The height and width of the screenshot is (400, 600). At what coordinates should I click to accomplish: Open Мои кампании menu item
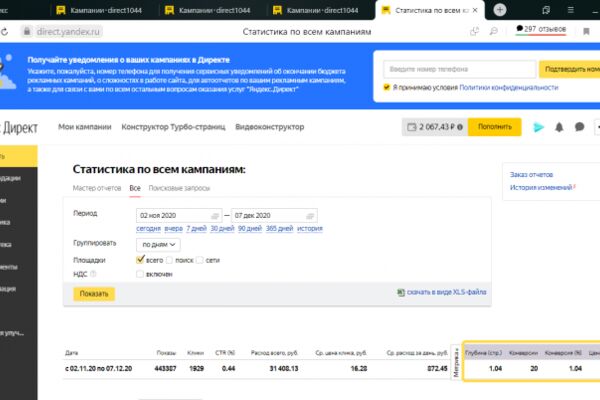pyautogui.click(x=85, y=127)
